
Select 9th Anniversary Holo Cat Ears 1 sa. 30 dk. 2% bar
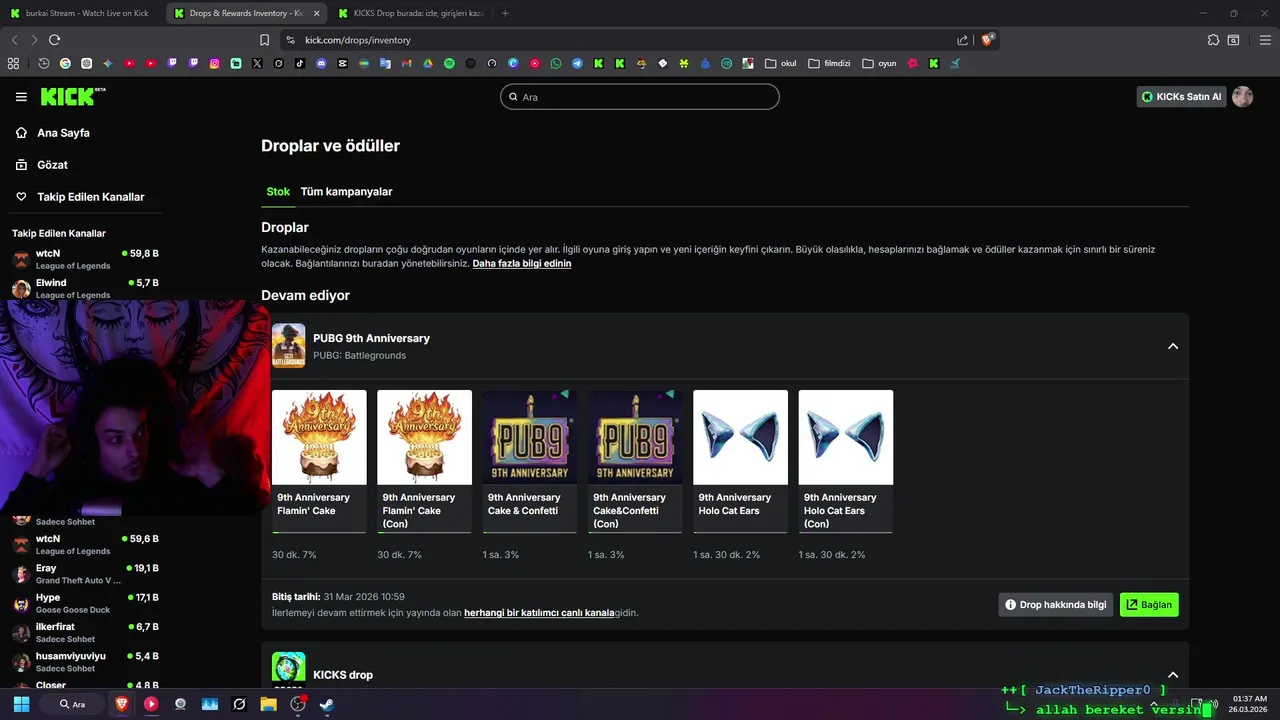coord(740,533)
